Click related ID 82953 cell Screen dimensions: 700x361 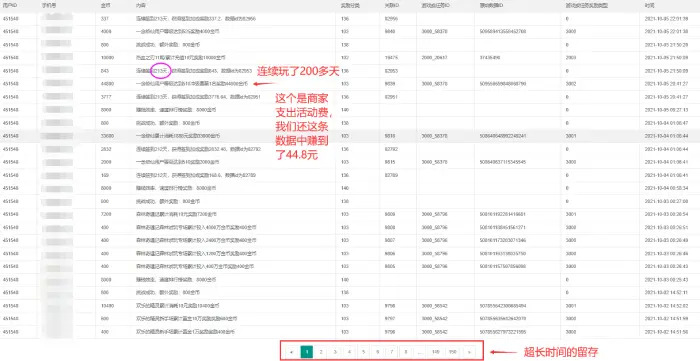click(x=391, y=71)
